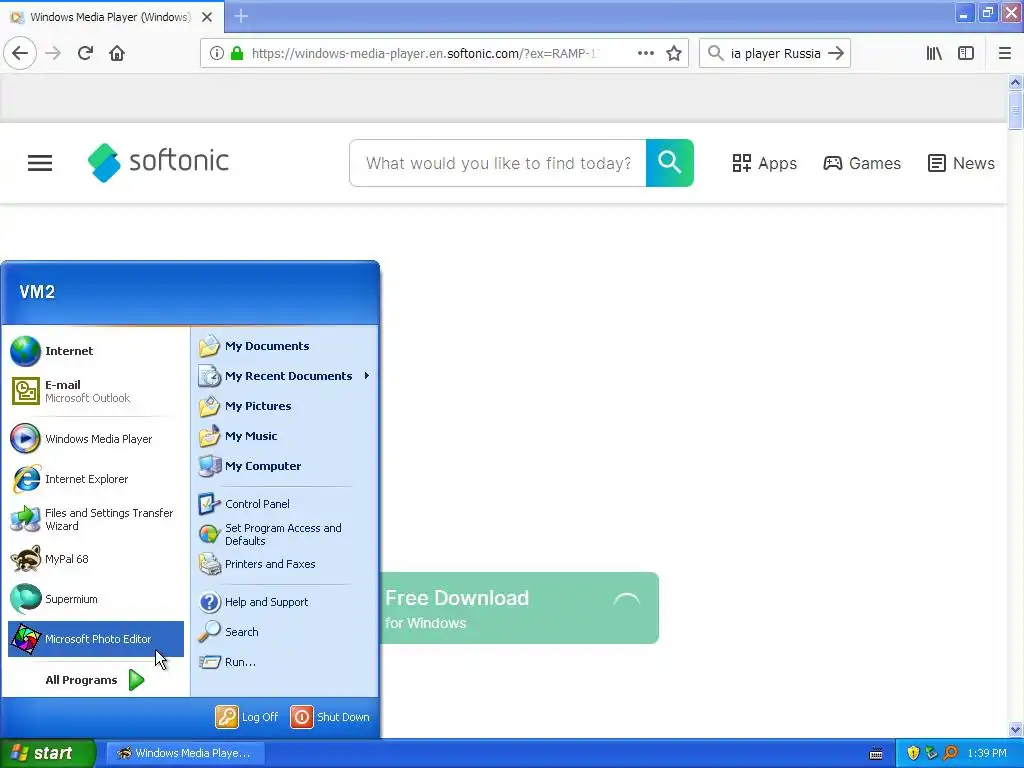Open E-mail Microsoft Outlook
This screenshot has height=768, width=1024.
[x=96, y=391]
